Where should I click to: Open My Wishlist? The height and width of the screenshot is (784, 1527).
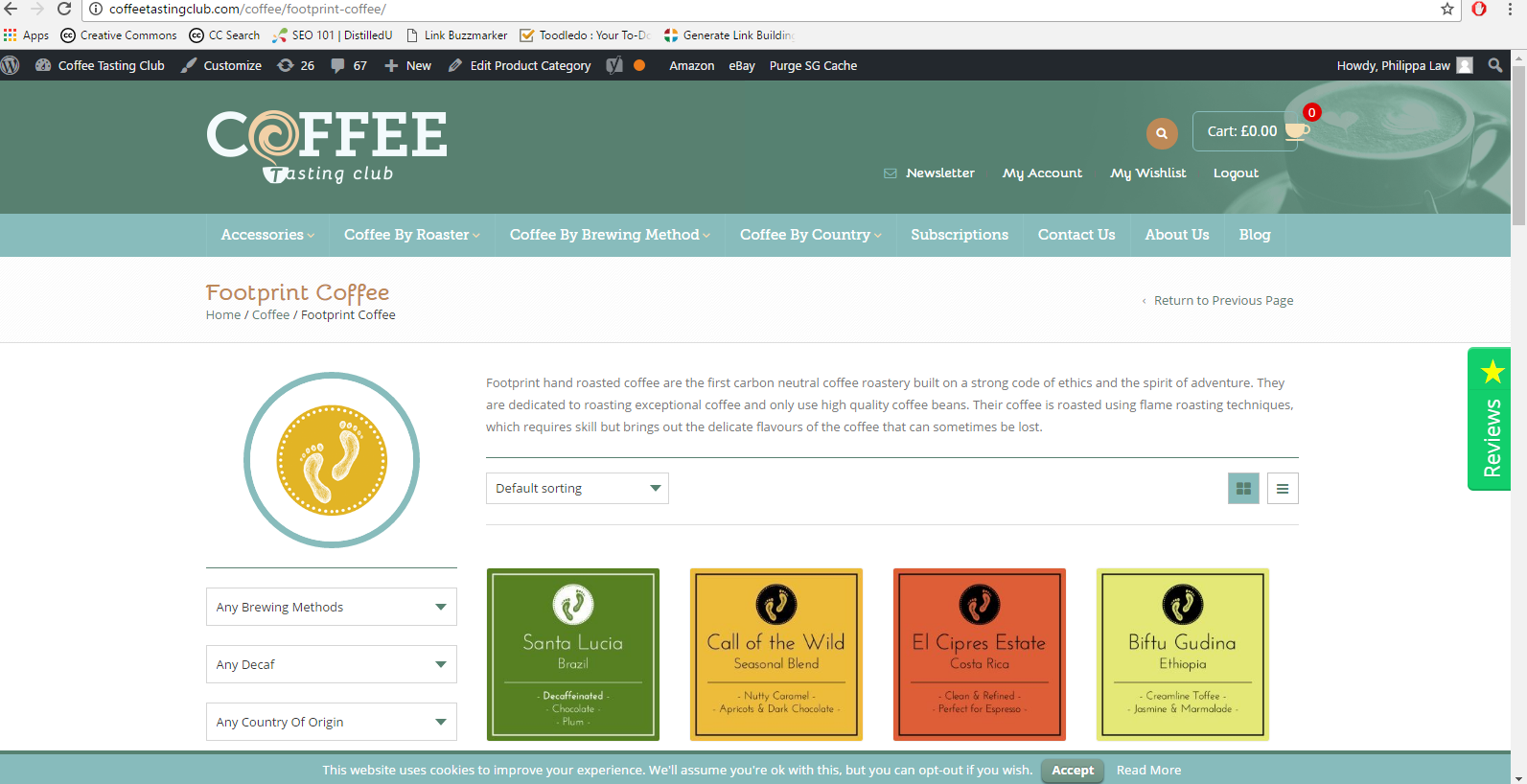tap(1148, 173)
